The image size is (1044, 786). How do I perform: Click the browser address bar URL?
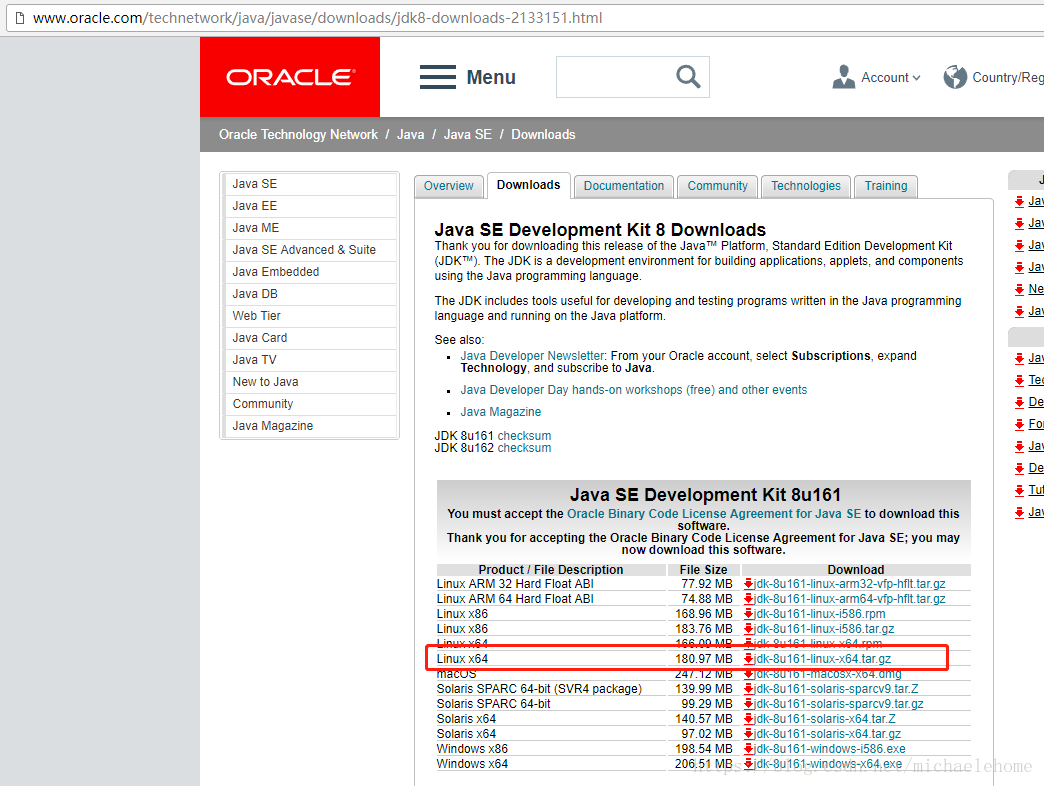pyautogui.click(x=318, y=18)
